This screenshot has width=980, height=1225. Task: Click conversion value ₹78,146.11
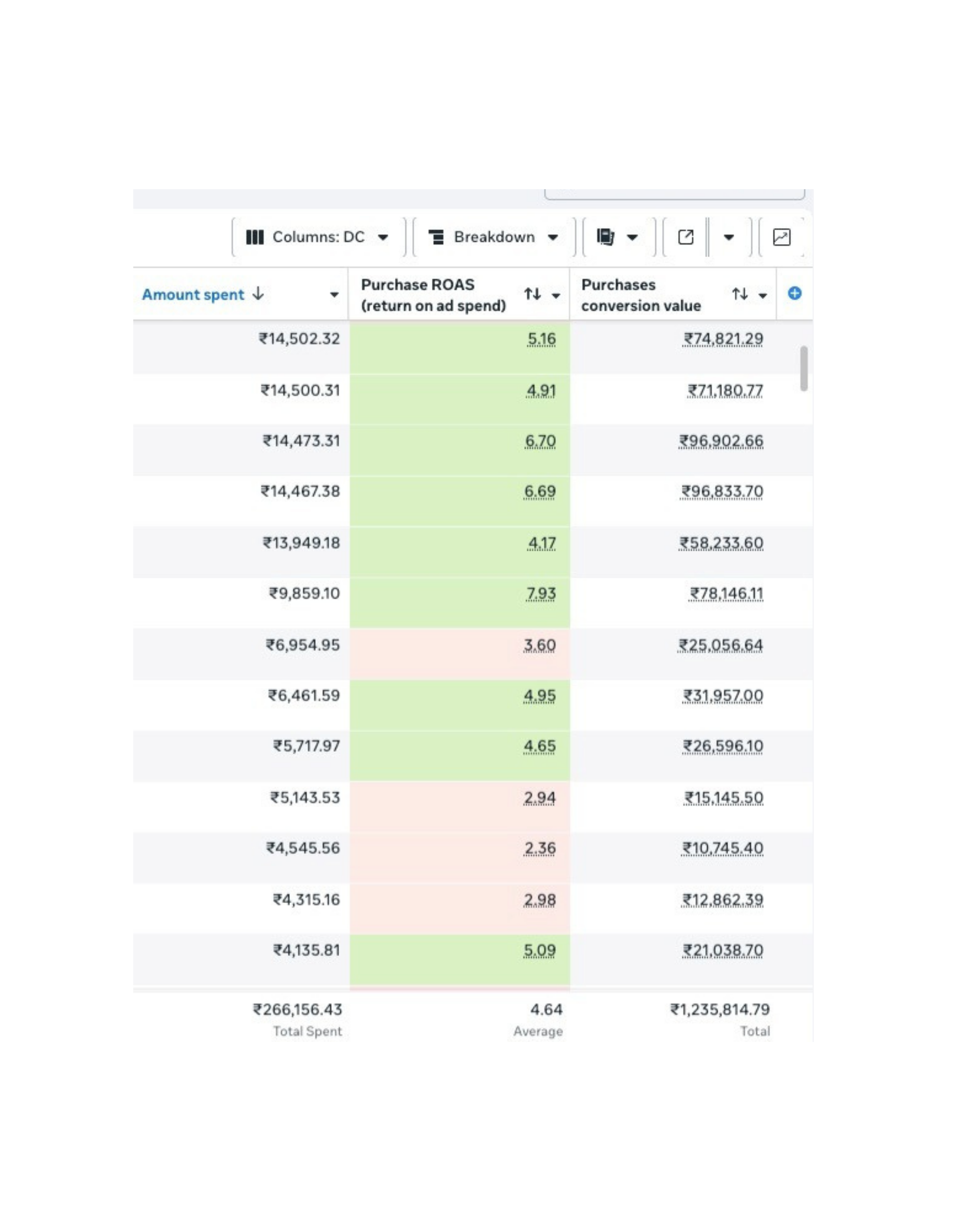[x=726, y=593]
